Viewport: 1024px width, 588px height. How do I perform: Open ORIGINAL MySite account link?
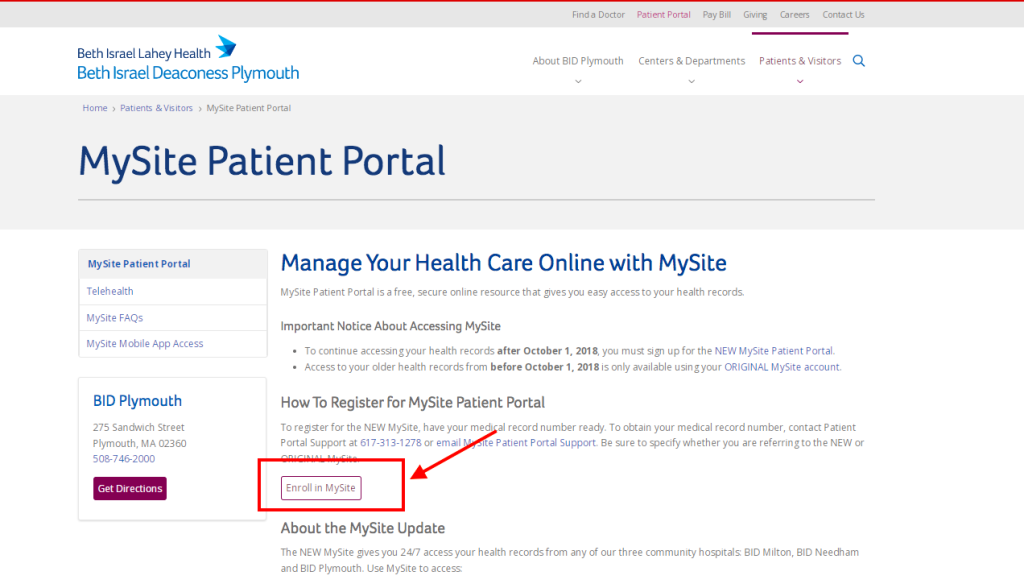[782, 367]
